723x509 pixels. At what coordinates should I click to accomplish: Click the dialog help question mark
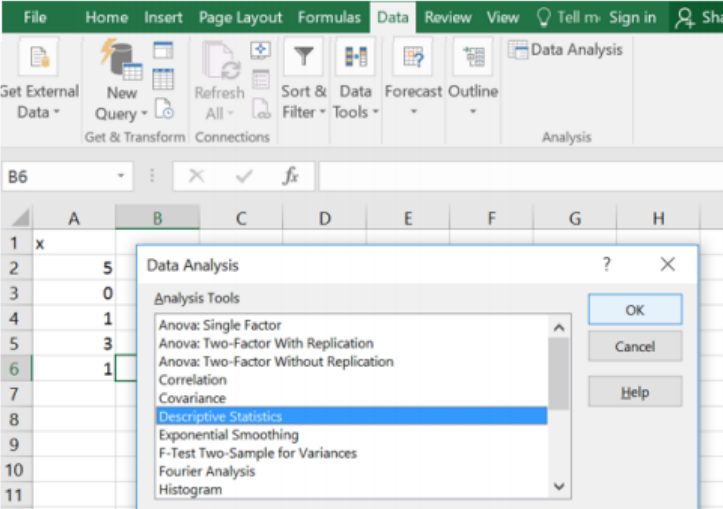pyautogui.click(x=607, y=264)
